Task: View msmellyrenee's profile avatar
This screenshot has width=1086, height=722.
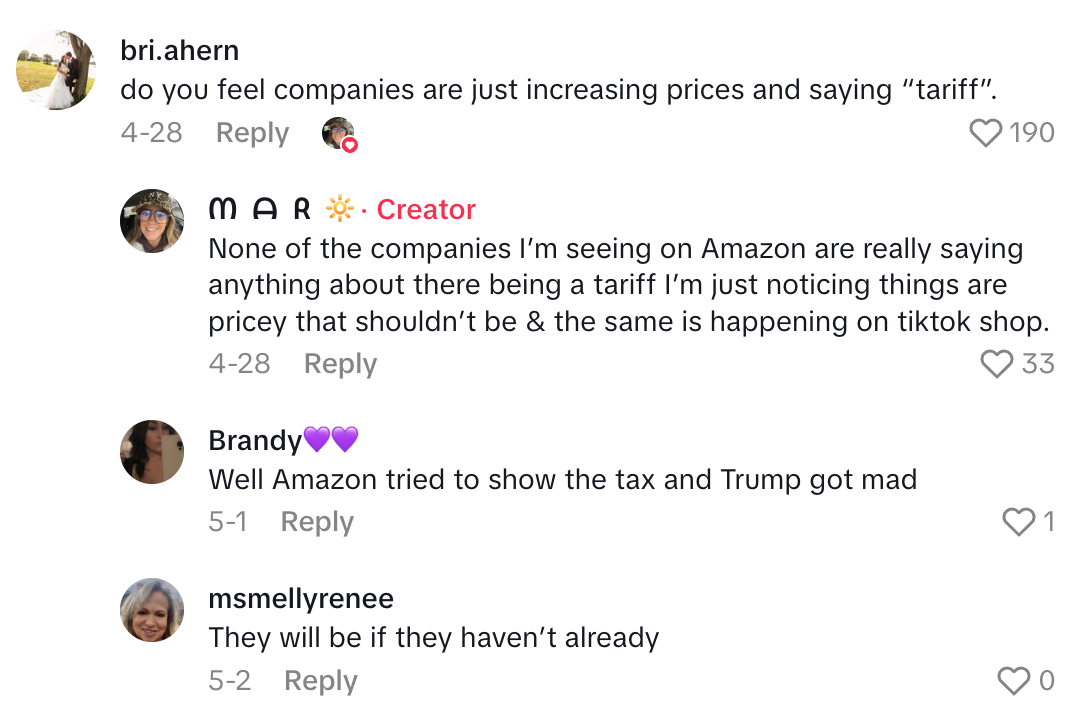Action: 152,610
